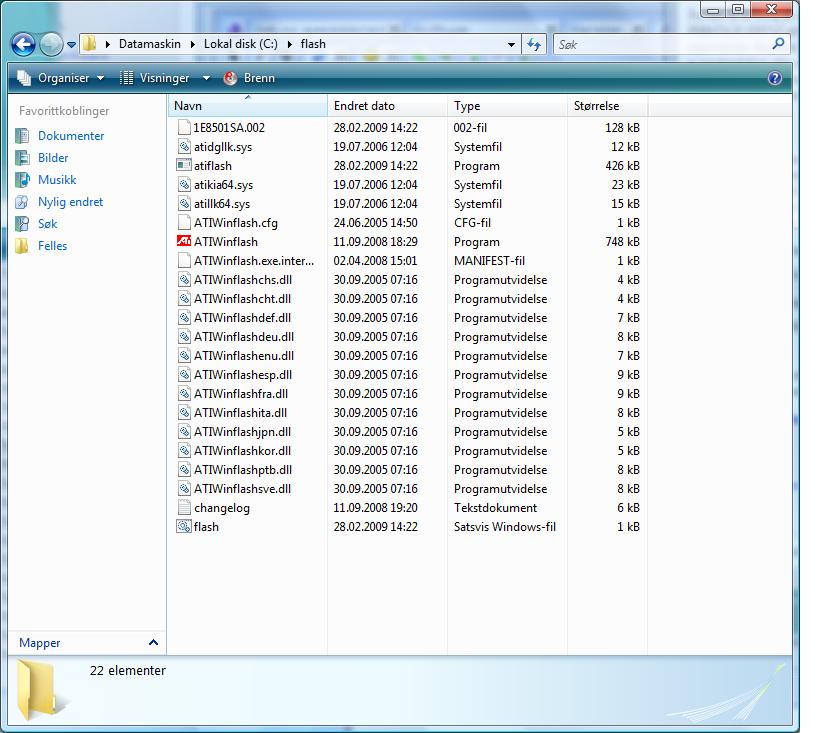Select the atikia64.sys file icon
The image size is (840, 733).
click(184, 184)
